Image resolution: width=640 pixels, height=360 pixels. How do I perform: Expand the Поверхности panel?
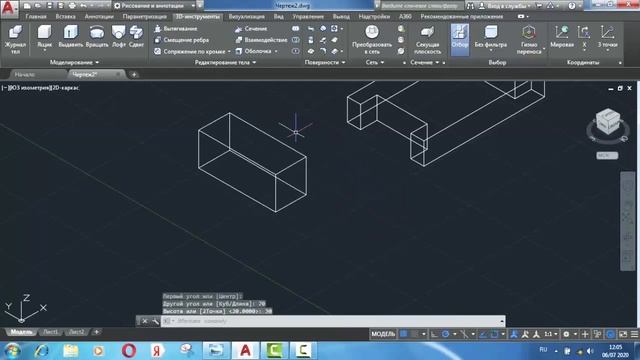click(325, 62)
